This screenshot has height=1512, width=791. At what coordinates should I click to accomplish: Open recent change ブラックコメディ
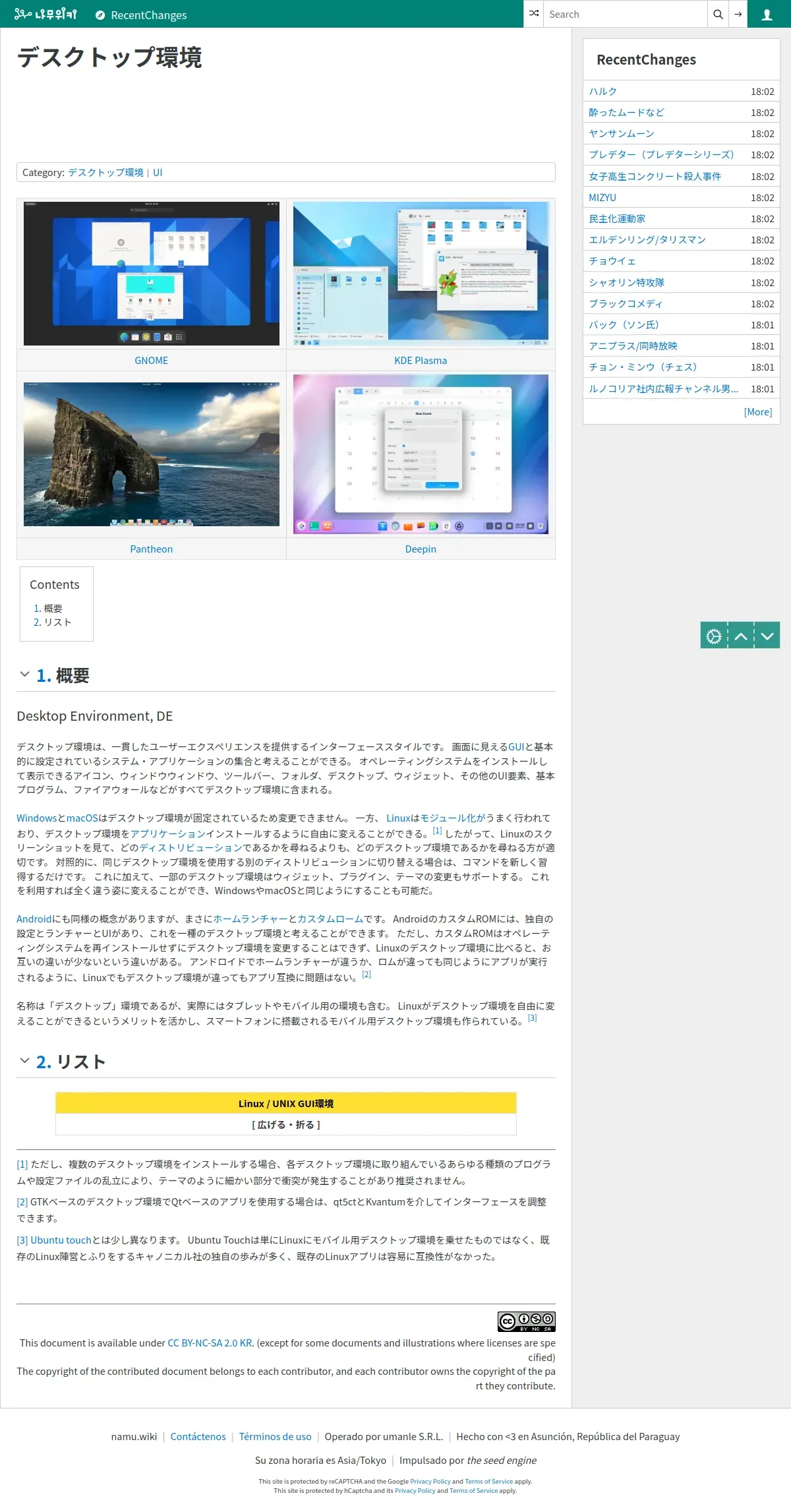[x=626, y=304]
